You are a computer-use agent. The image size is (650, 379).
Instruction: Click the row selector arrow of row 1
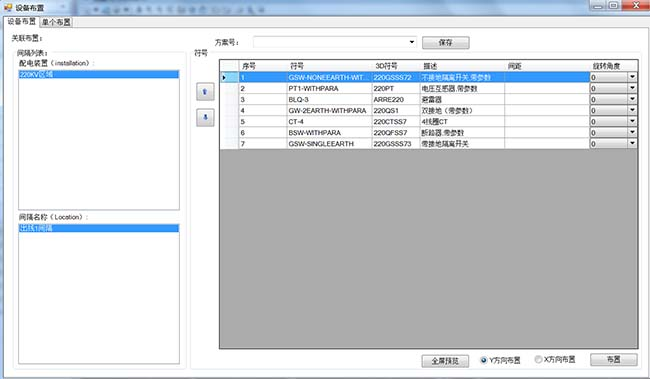224,77
